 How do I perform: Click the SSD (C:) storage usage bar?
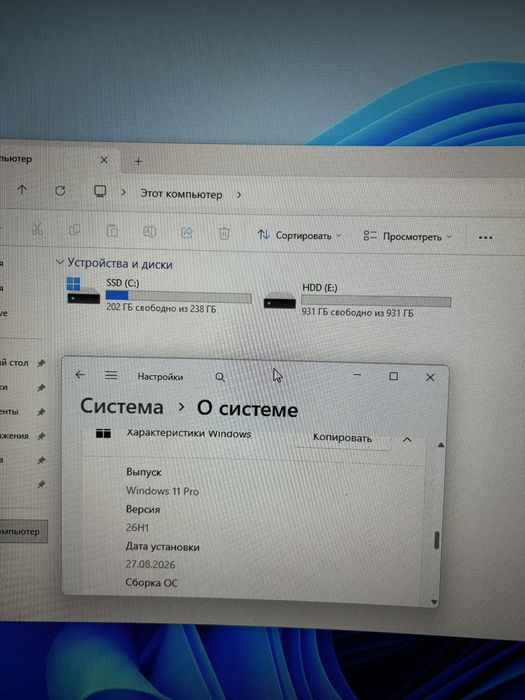(179, 296)
